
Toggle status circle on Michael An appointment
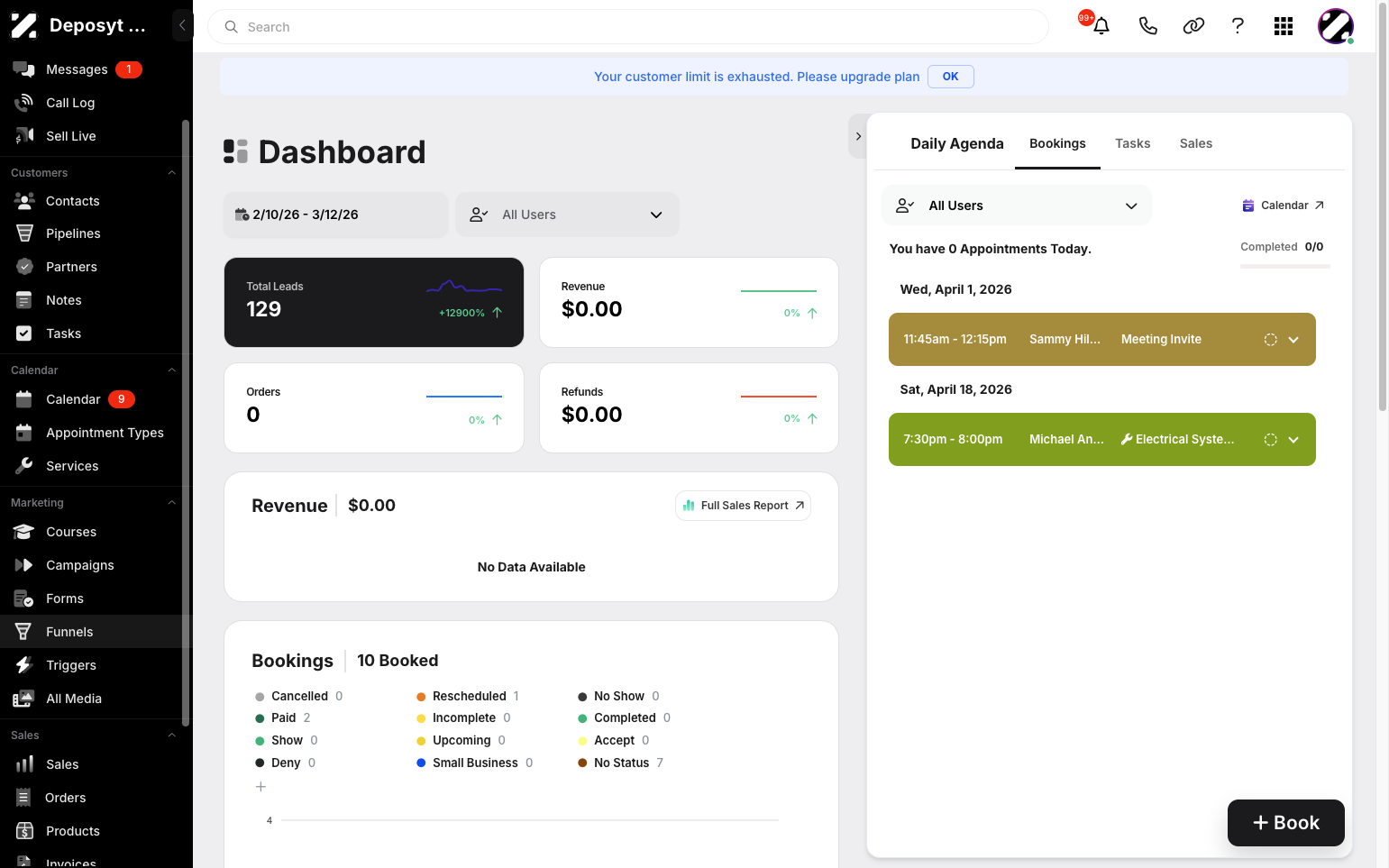click(1270, 440)
